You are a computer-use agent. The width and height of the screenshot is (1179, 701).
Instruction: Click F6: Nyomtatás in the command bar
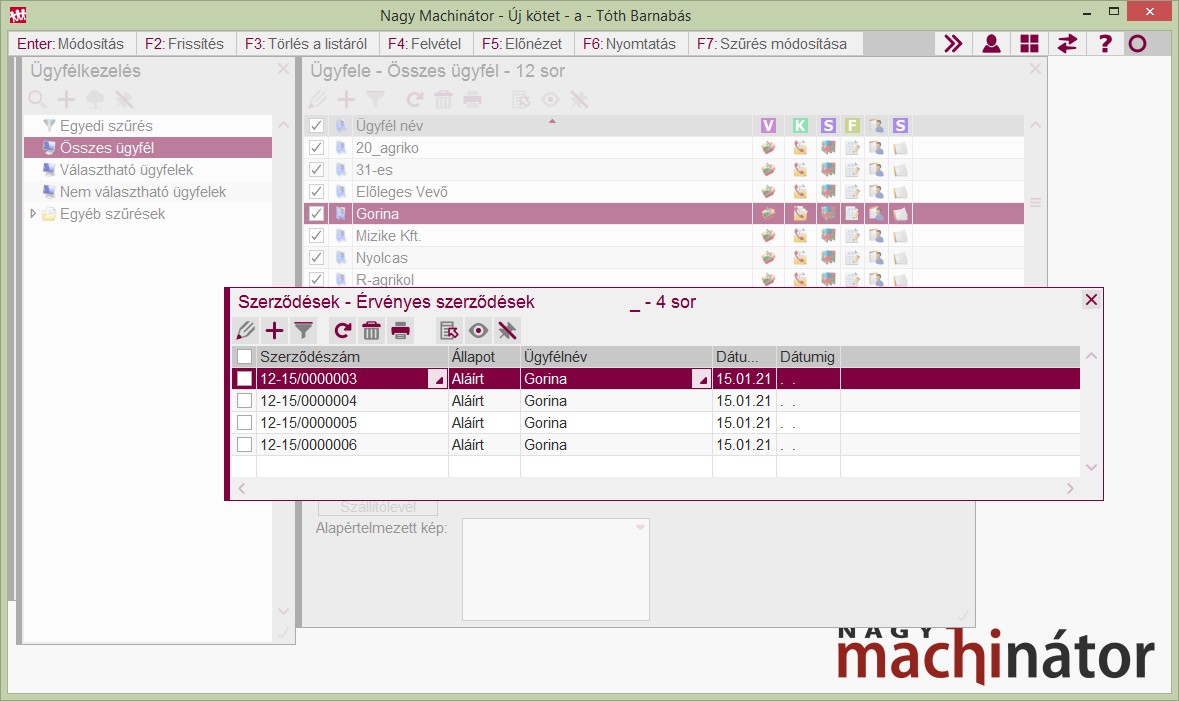tap(629, 44)
